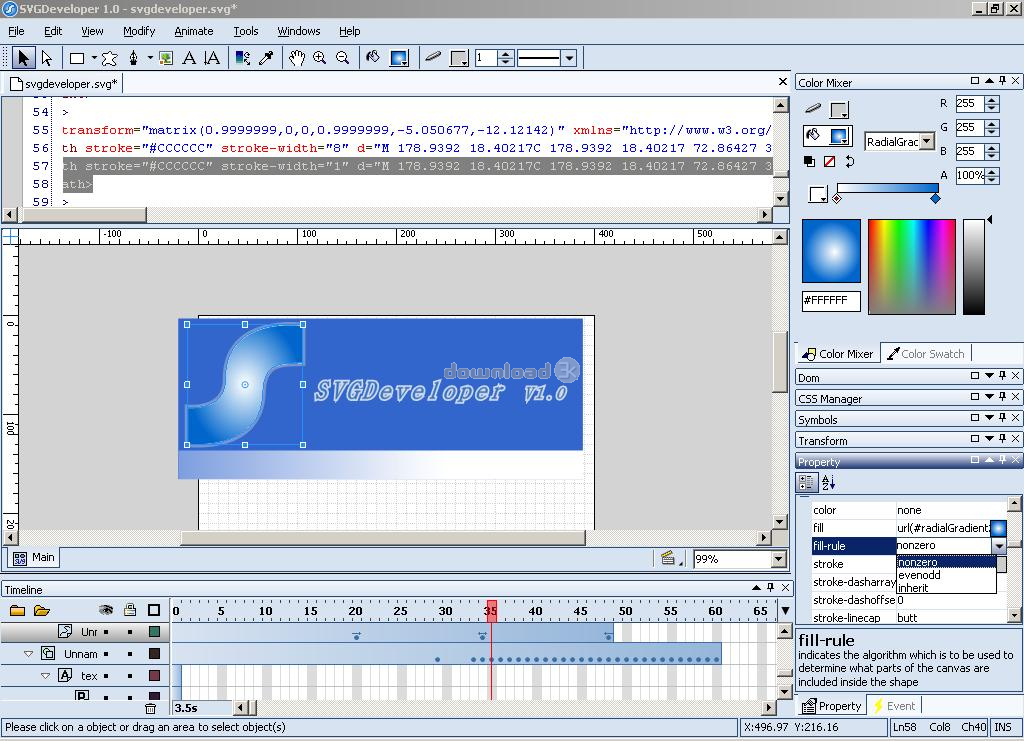Collapse the tex layer triangle

click(x=45, y=676)
